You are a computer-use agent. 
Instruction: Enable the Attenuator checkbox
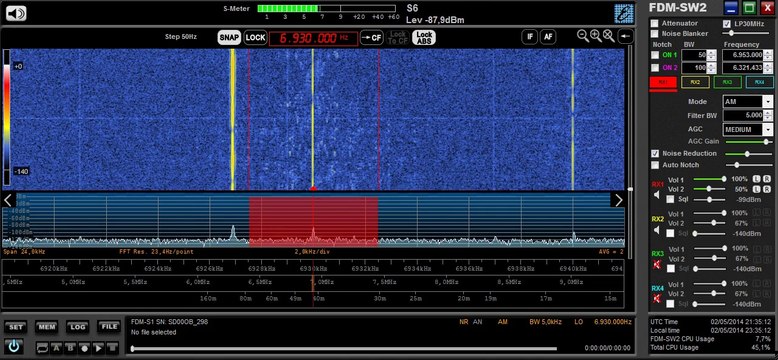[655, 23]
